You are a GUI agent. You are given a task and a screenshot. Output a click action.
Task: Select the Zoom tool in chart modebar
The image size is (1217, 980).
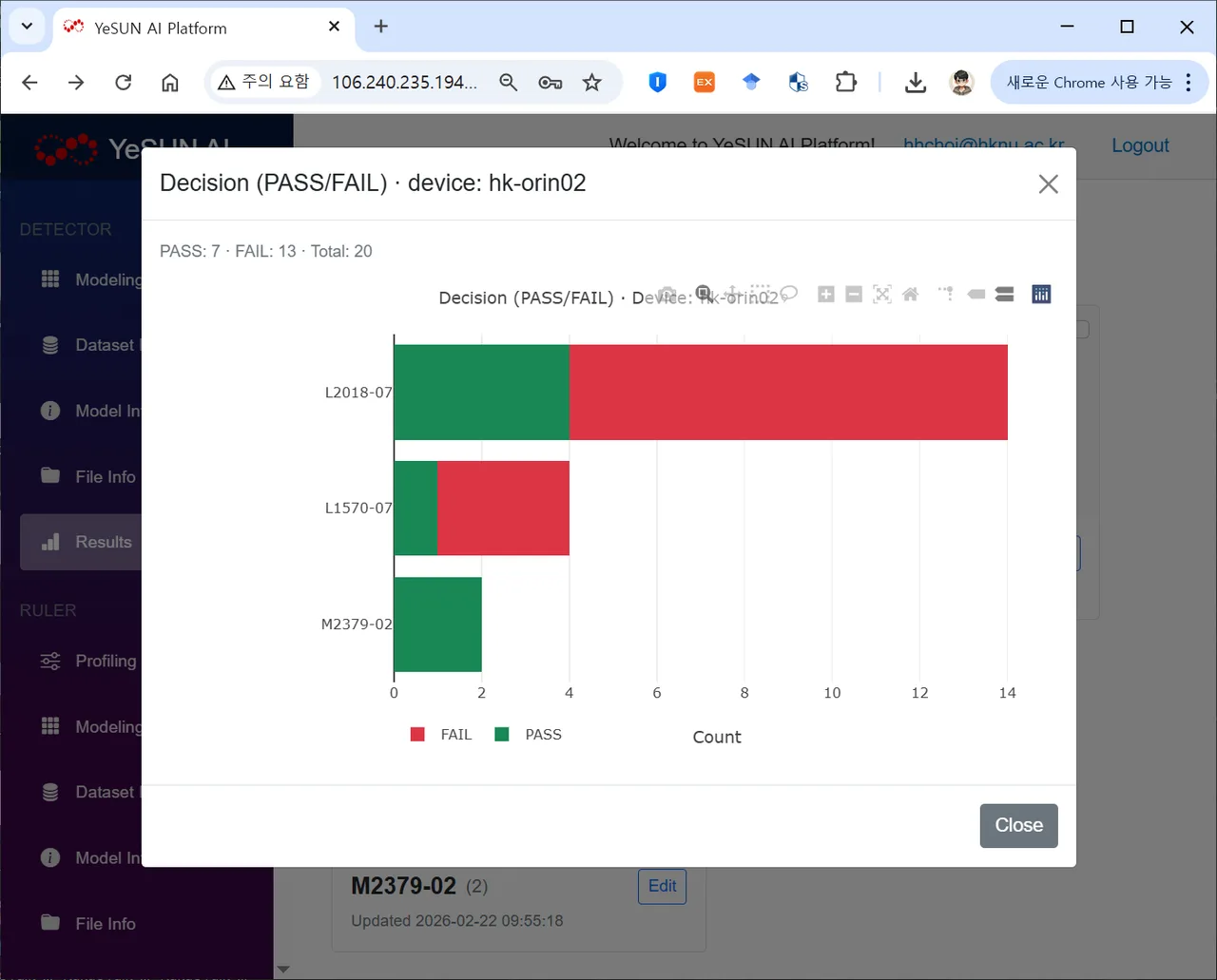coord(704,293)
